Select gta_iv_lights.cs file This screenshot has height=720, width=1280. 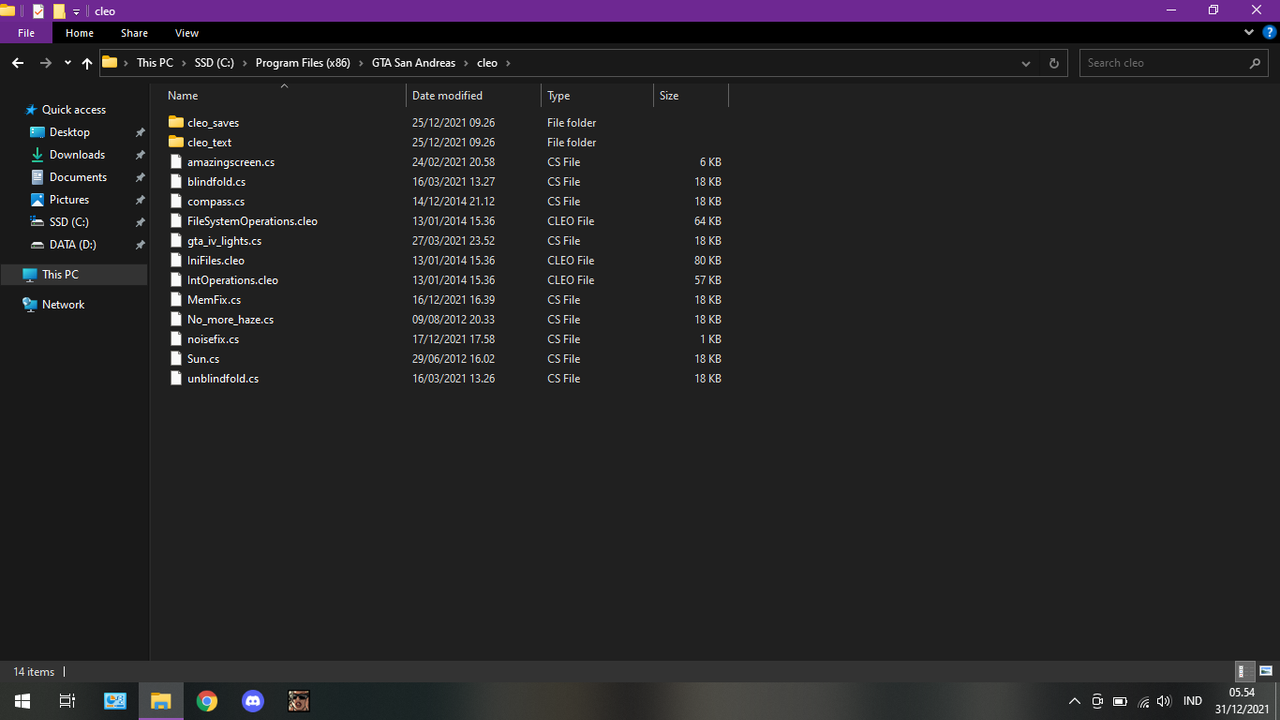tap(224, 241)
